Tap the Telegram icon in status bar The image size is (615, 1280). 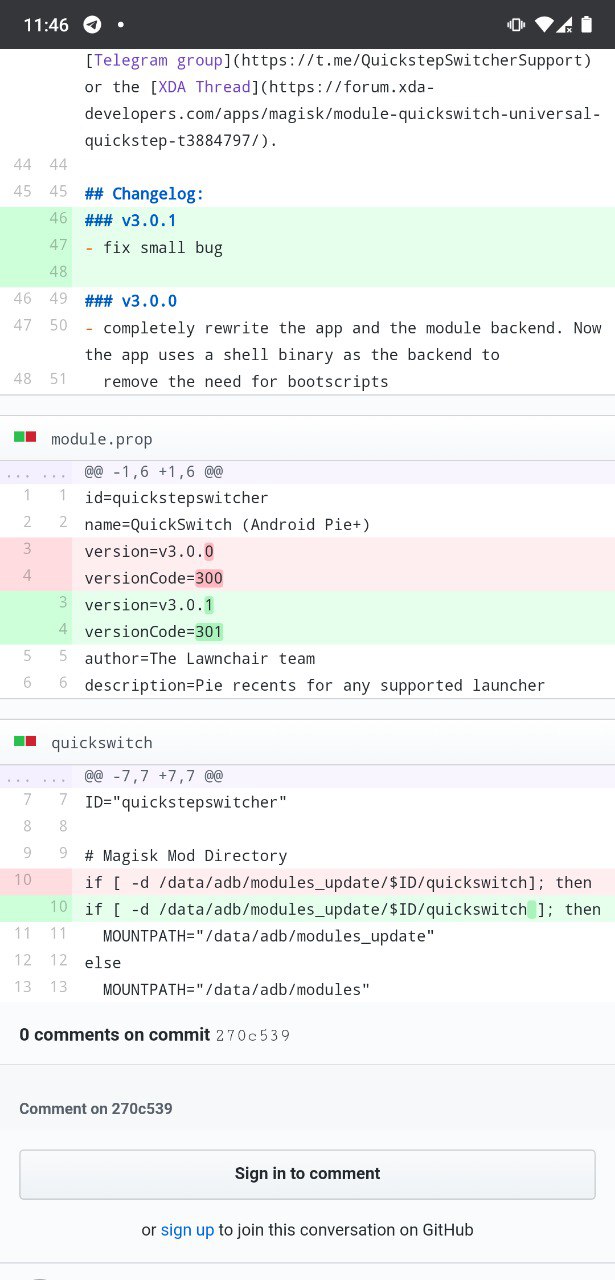click(92, 24)
